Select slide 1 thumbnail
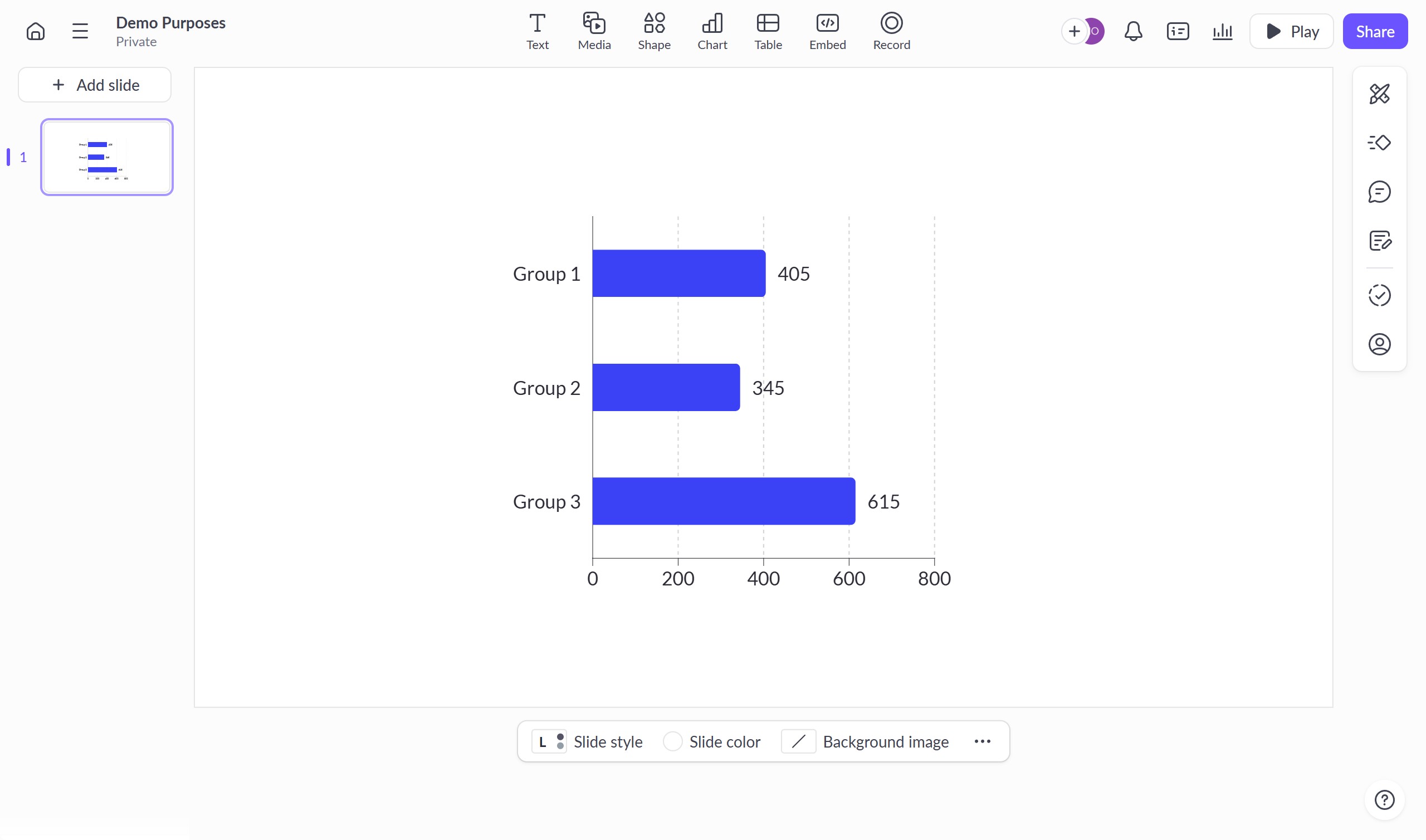The width and height of the screenshot is (1426, 840). click(x=107, y=157)
